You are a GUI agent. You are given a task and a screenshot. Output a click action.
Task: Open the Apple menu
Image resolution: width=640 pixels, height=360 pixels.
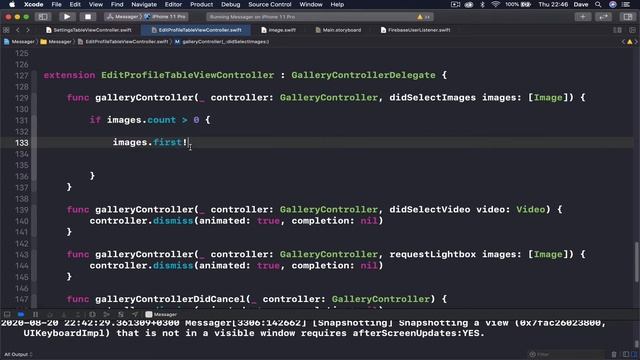[x=12, y=4]
